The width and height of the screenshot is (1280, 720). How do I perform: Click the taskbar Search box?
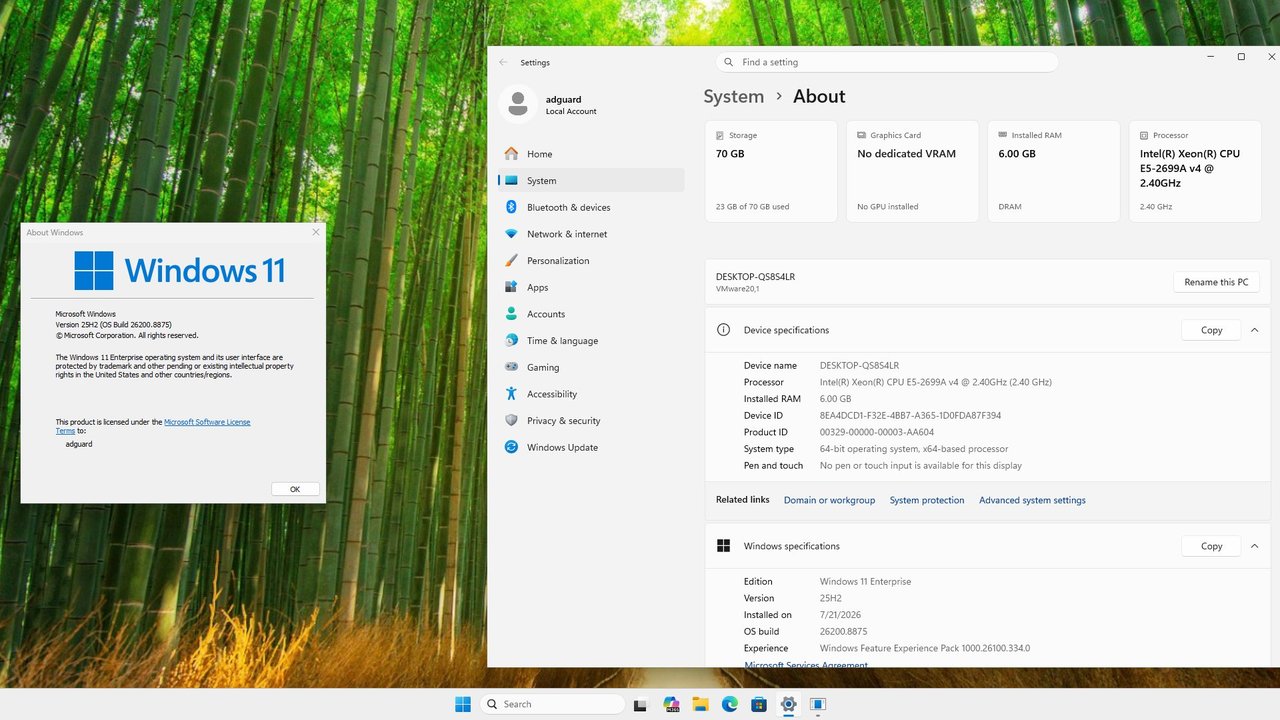click(x=553, y=704)
